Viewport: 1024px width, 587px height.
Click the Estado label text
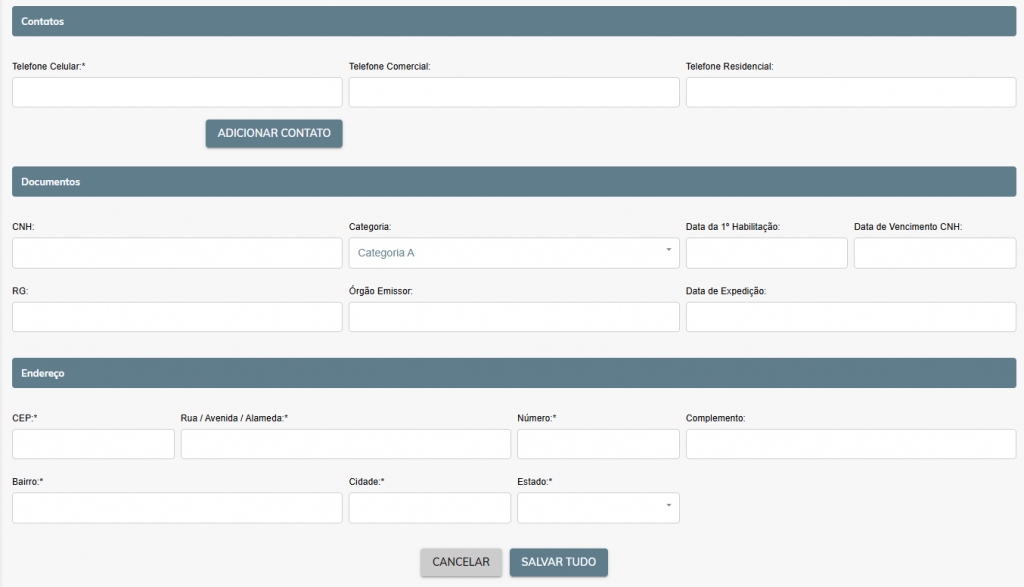point(535,482)
